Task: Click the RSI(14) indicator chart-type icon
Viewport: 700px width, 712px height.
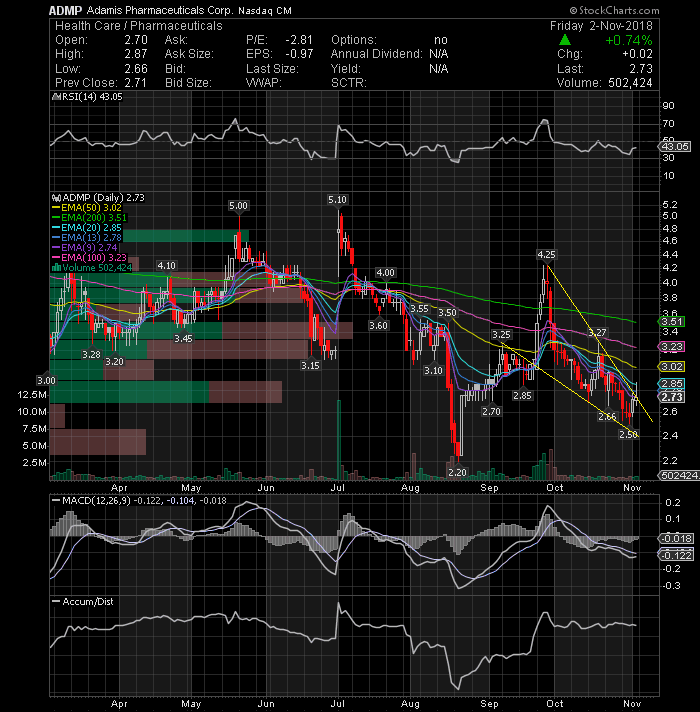Action: tap(56, 97)
